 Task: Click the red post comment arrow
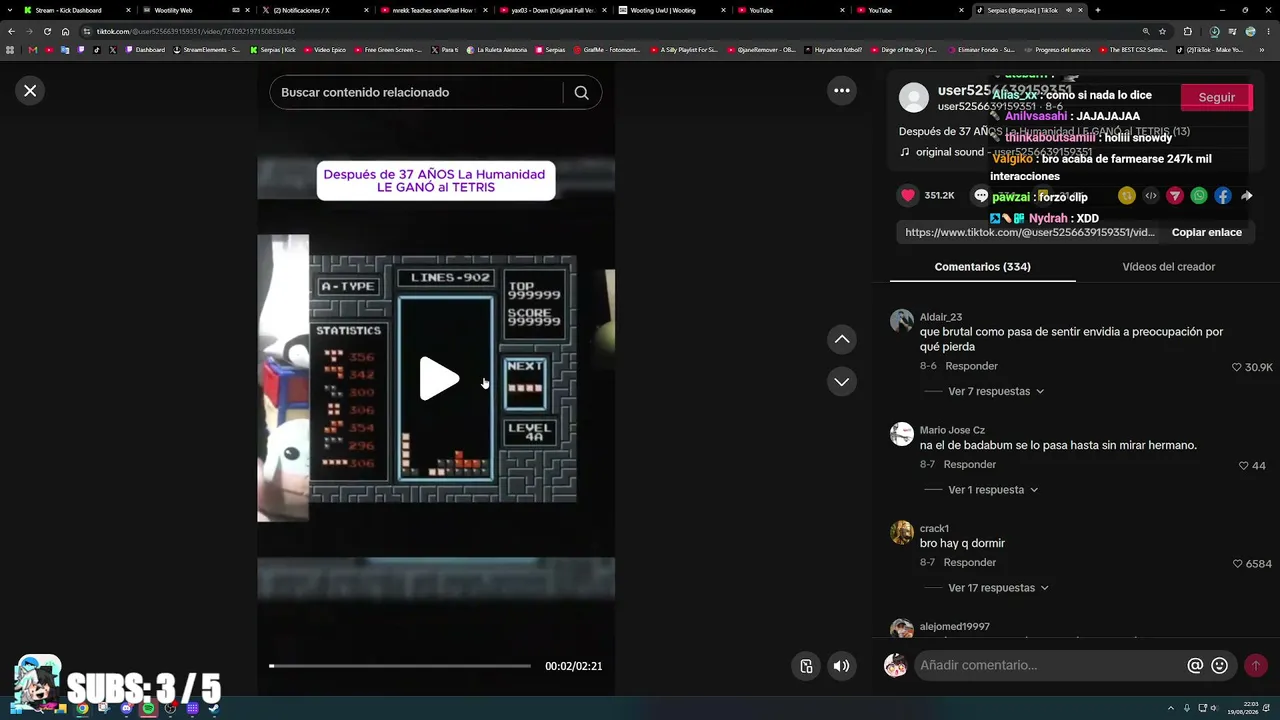pyautogui.click(x=1255, y=665)
